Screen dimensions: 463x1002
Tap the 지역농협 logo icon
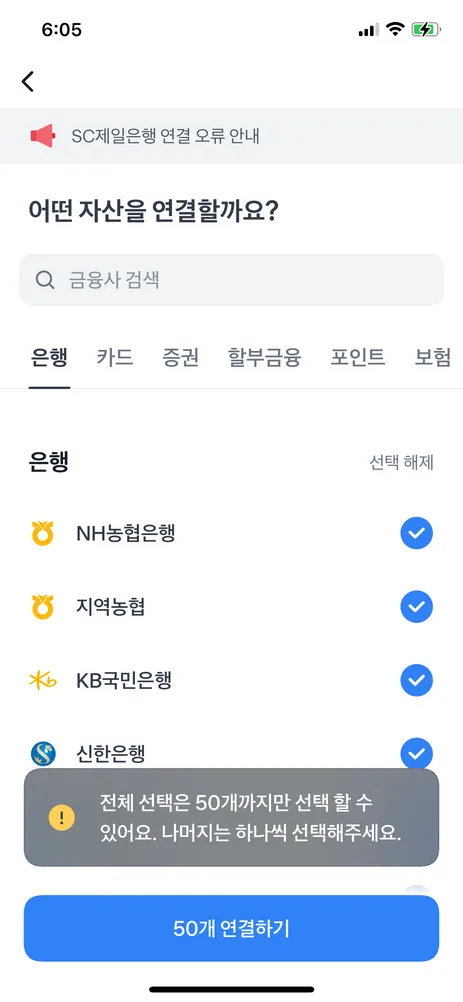point(43,607)
